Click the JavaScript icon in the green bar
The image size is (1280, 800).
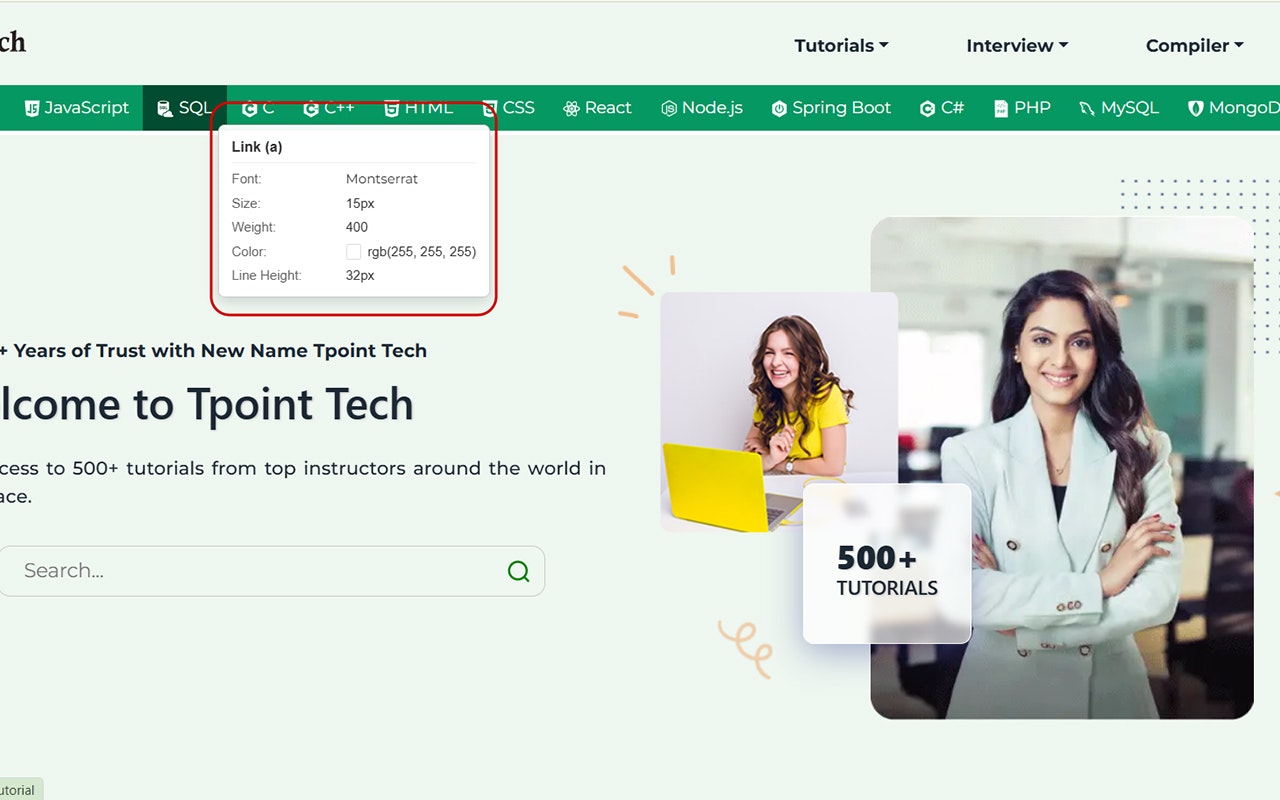click(x=32, y=108)
